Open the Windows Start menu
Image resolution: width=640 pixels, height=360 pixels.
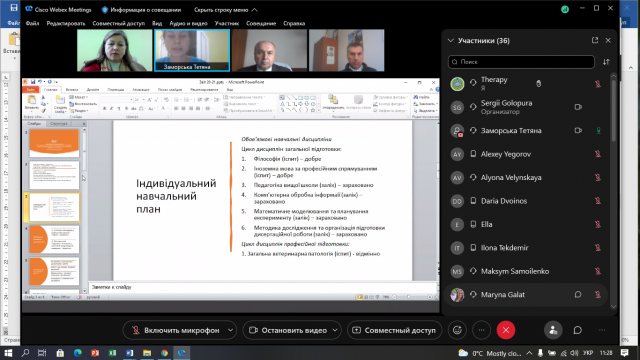tap(8, 353)
